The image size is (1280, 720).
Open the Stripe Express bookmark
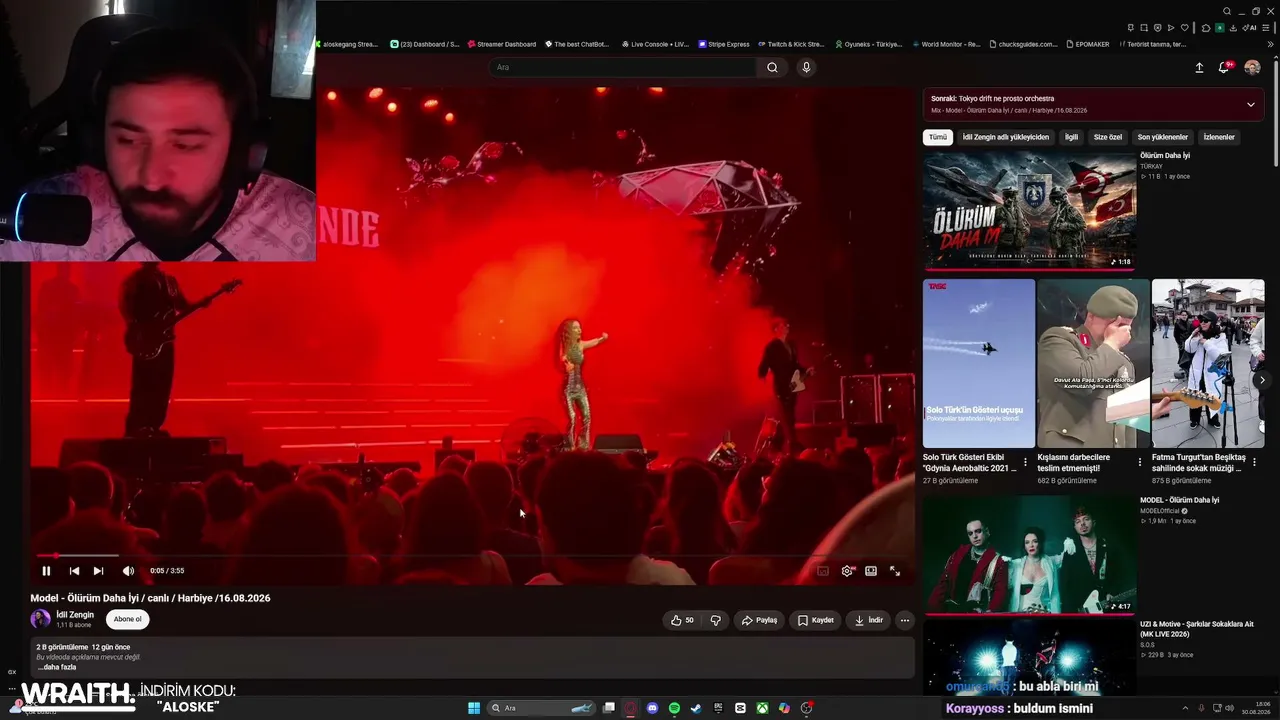tap(724, 44)
